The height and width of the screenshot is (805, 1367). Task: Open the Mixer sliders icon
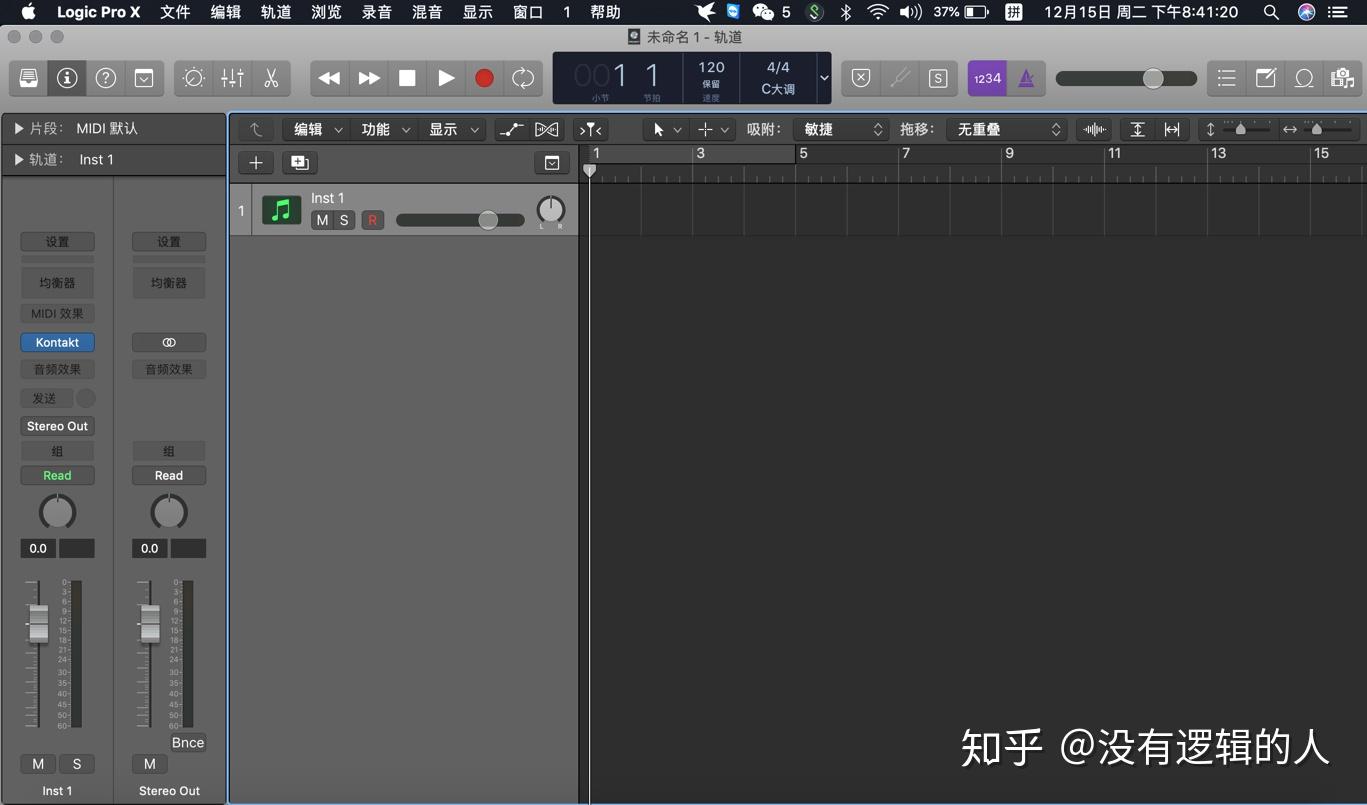coord(232,78)
